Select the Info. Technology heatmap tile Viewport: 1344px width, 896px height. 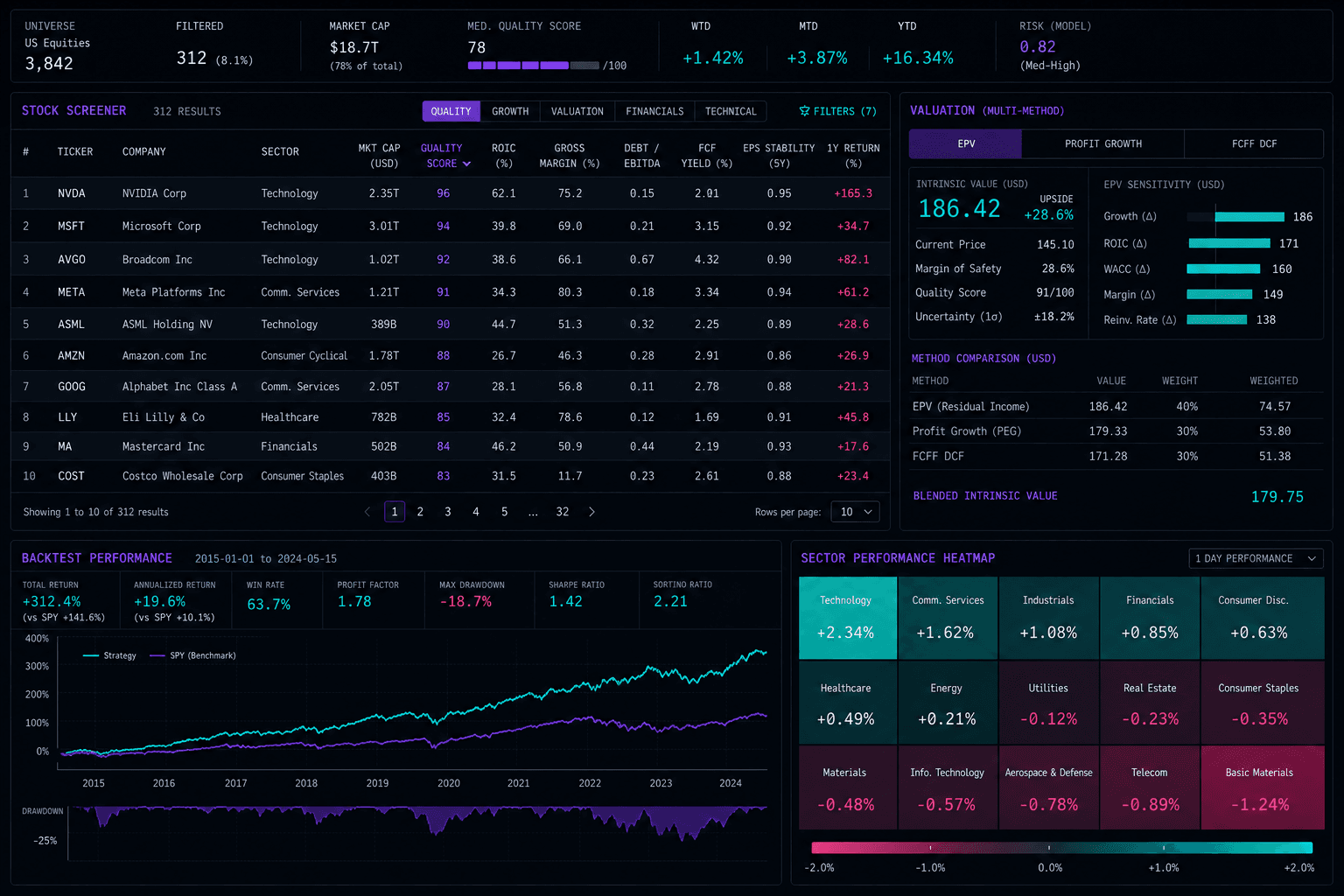pyautogui.click(x=948, y=787)
